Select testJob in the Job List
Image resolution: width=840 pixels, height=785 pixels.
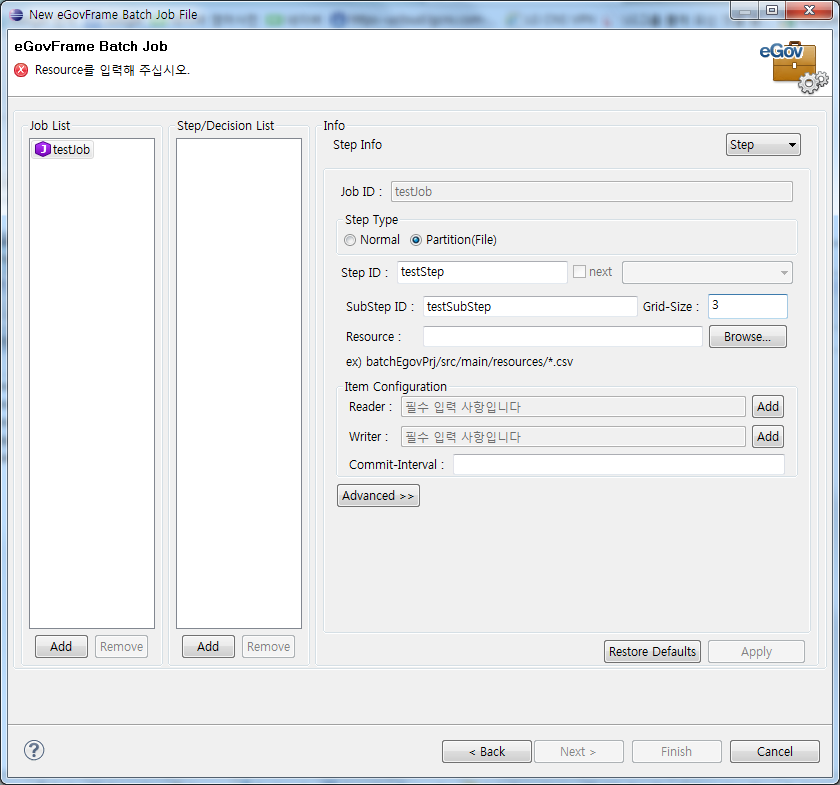(x=63, y=149)
